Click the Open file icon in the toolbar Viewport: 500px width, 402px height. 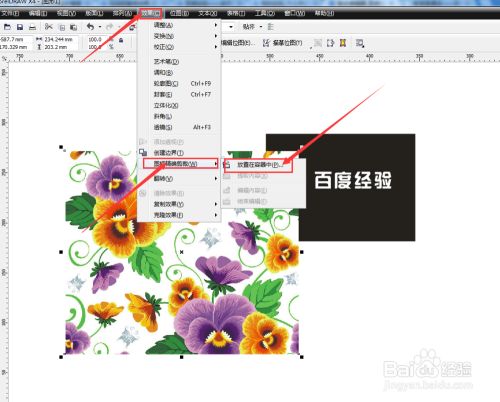click(x=7, y=27)
